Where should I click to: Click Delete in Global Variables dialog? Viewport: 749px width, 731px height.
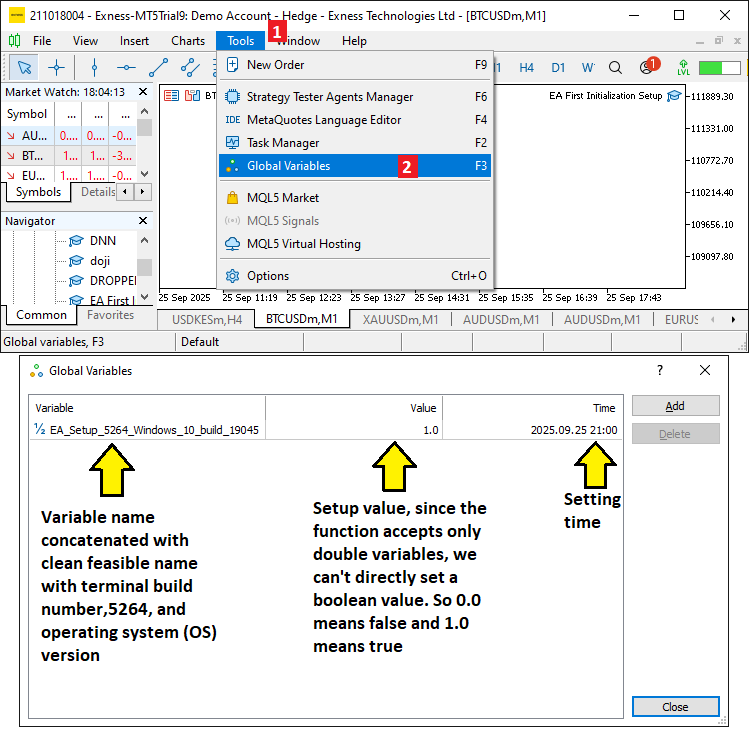pos(675,434)
